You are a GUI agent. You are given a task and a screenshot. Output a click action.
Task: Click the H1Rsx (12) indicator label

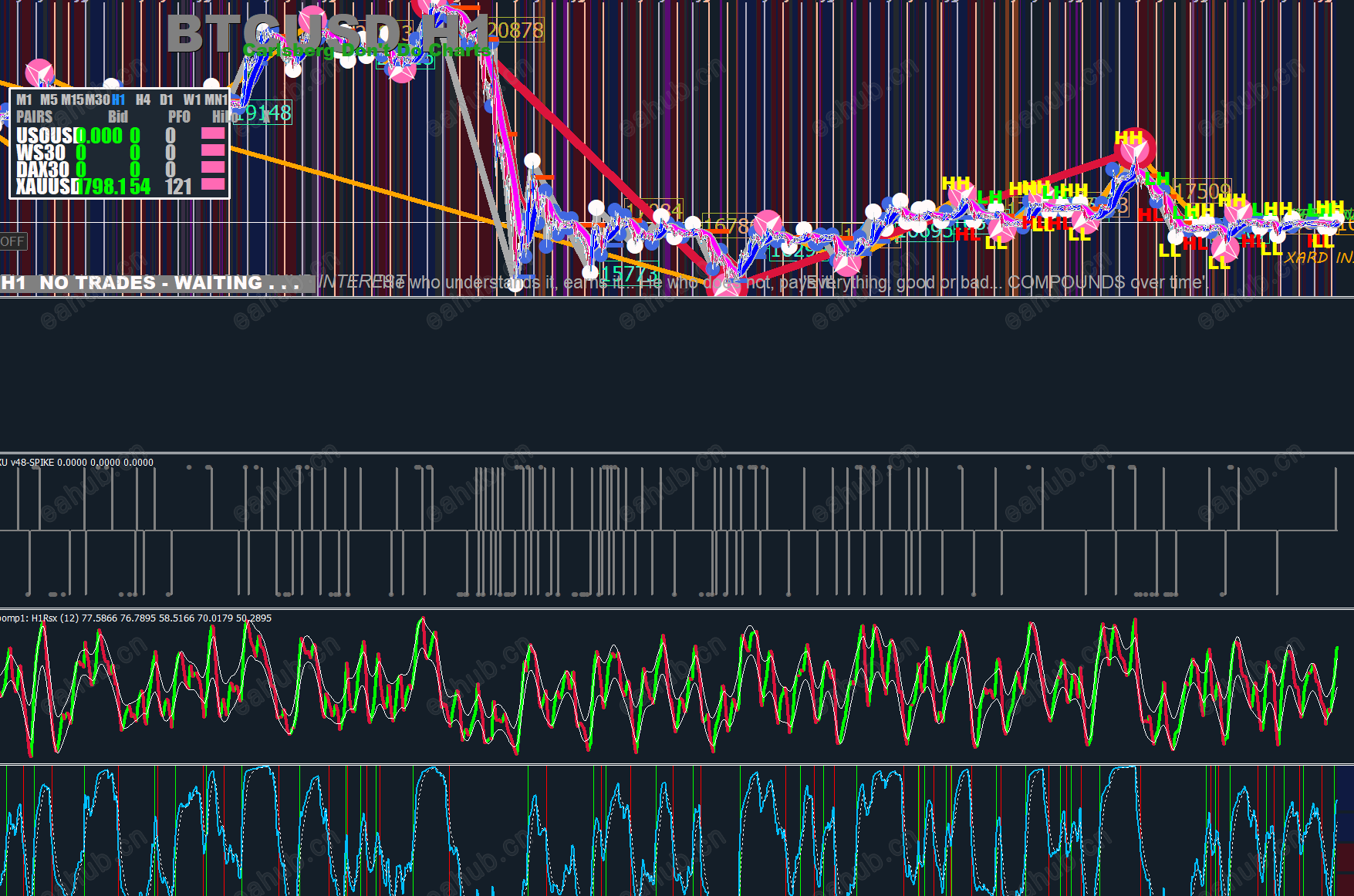(x=136, y=618)
